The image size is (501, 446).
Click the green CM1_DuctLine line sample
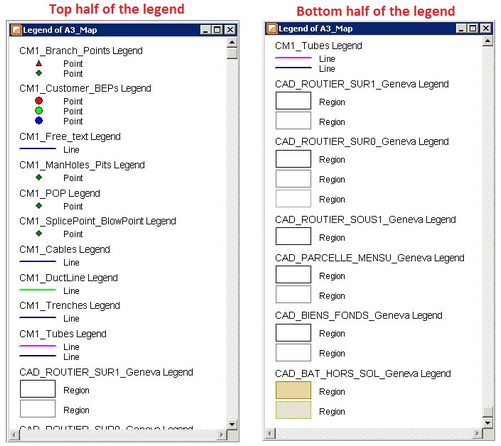tap(38, 290)
